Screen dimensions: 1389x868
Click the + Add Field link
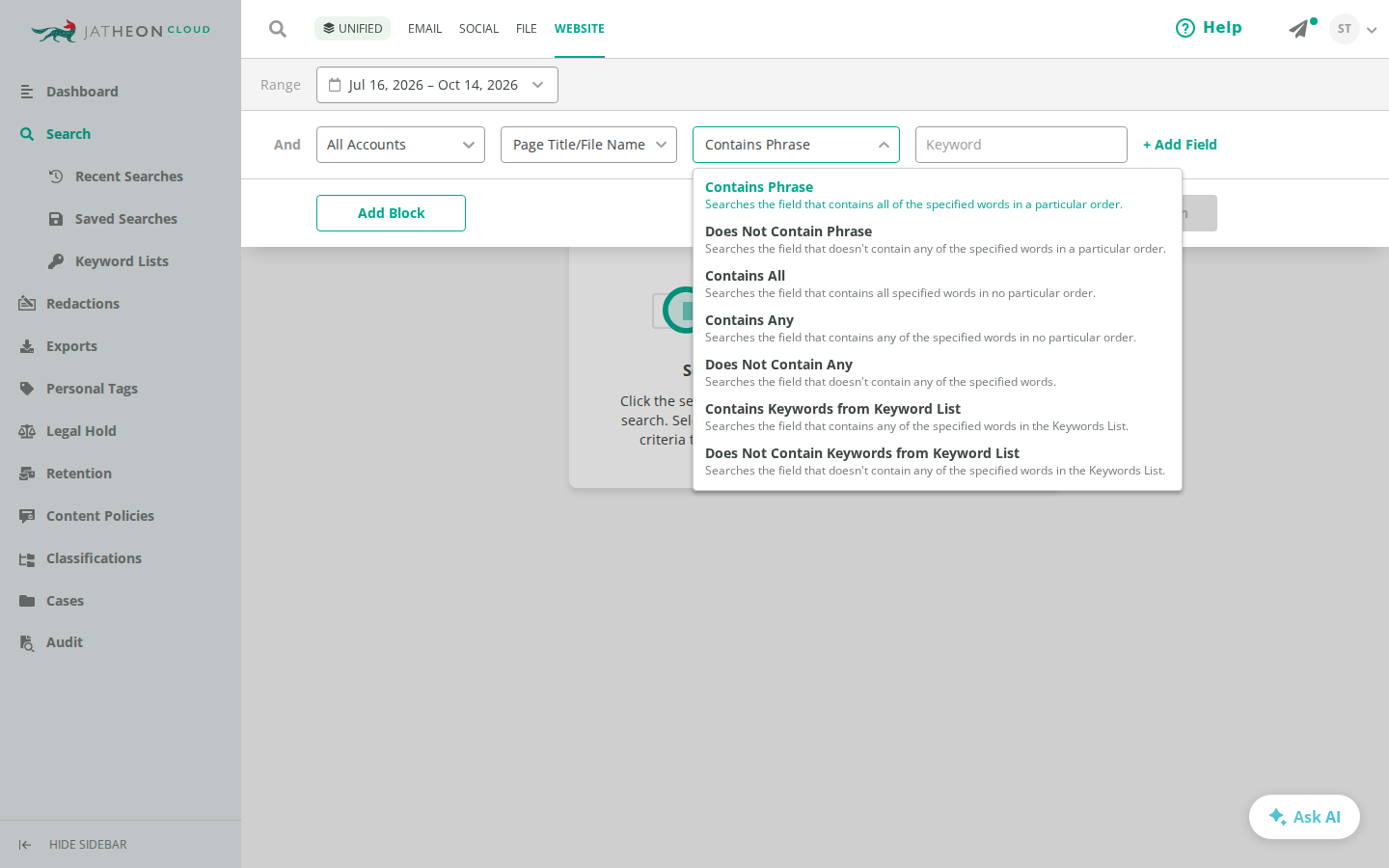(1180, 145)
